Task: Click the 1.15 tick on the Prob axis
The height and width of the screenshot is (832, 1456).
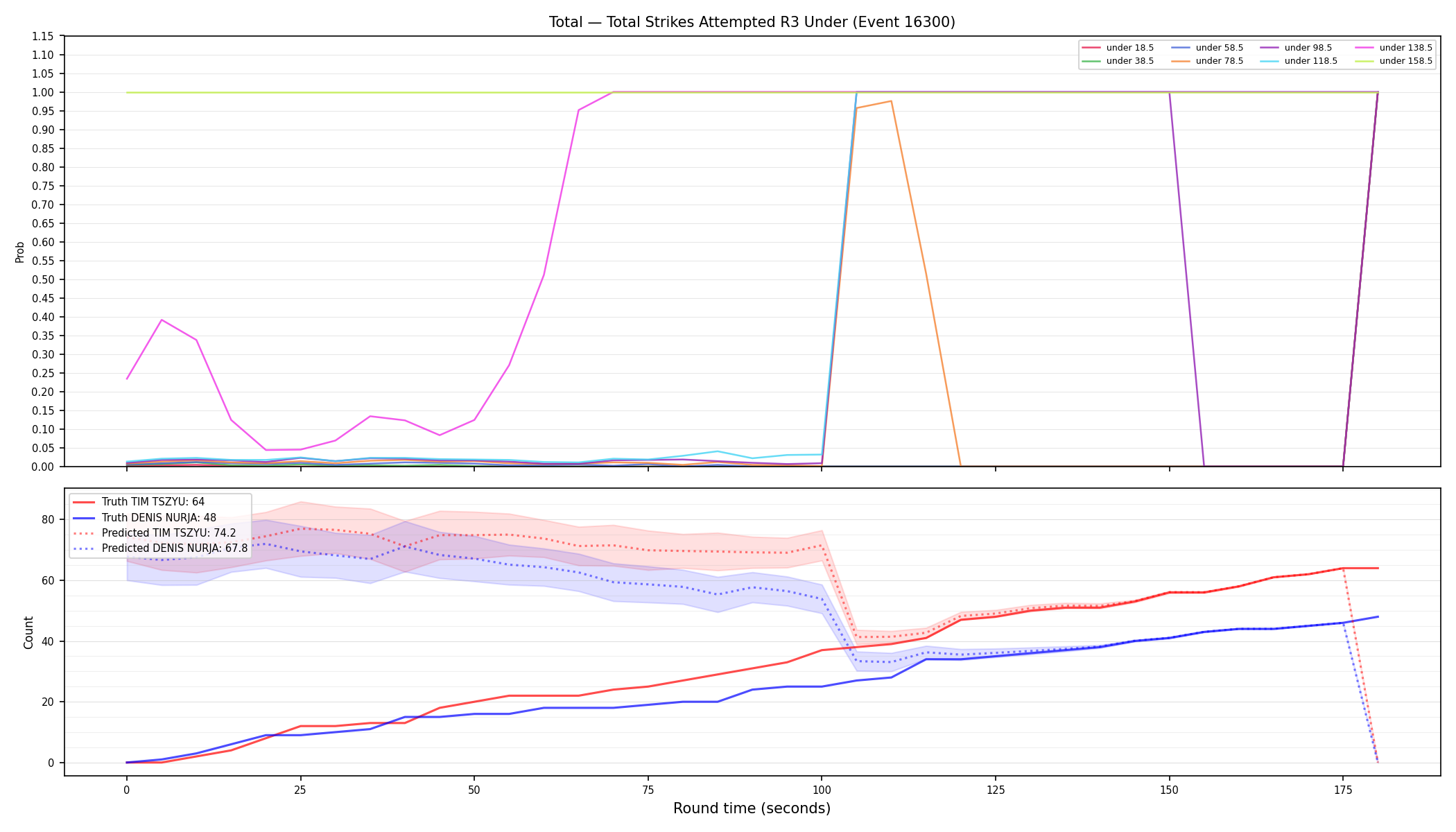Action: click(43, 36)
